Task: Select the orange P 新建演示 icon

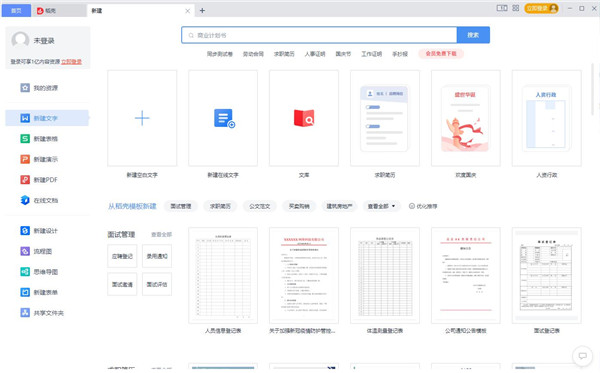Action: pyautogui.click(x=25, y=159)
